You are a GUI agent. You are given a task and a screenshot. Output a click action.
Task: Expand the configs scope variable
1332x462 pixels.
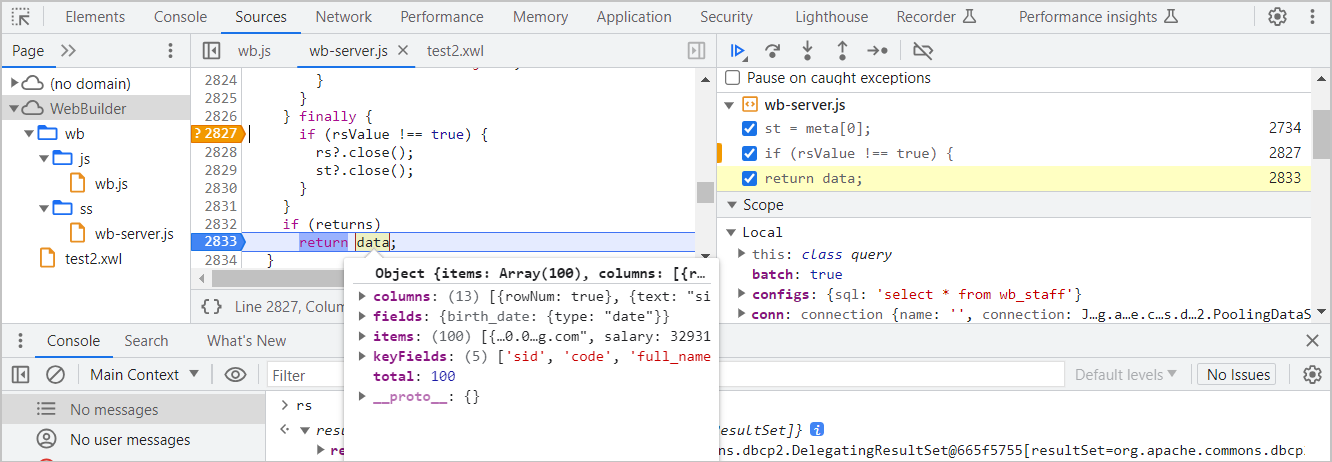pos(742,294)
